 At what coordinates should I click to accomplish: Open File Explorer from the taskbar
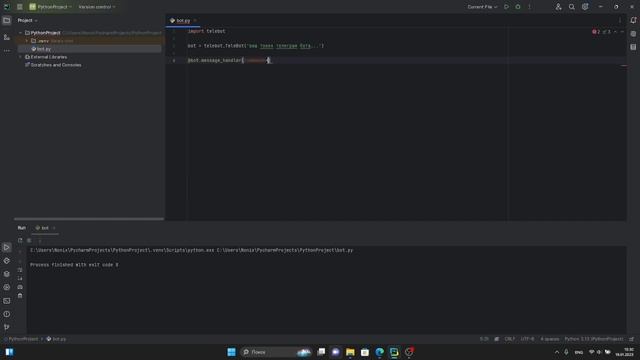click(350, 352)
